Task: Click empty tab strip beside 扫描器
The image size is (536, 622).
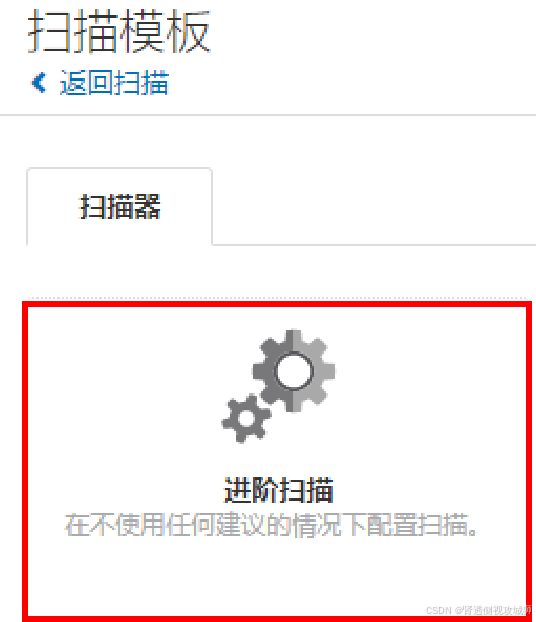Action: click(374, 206)
